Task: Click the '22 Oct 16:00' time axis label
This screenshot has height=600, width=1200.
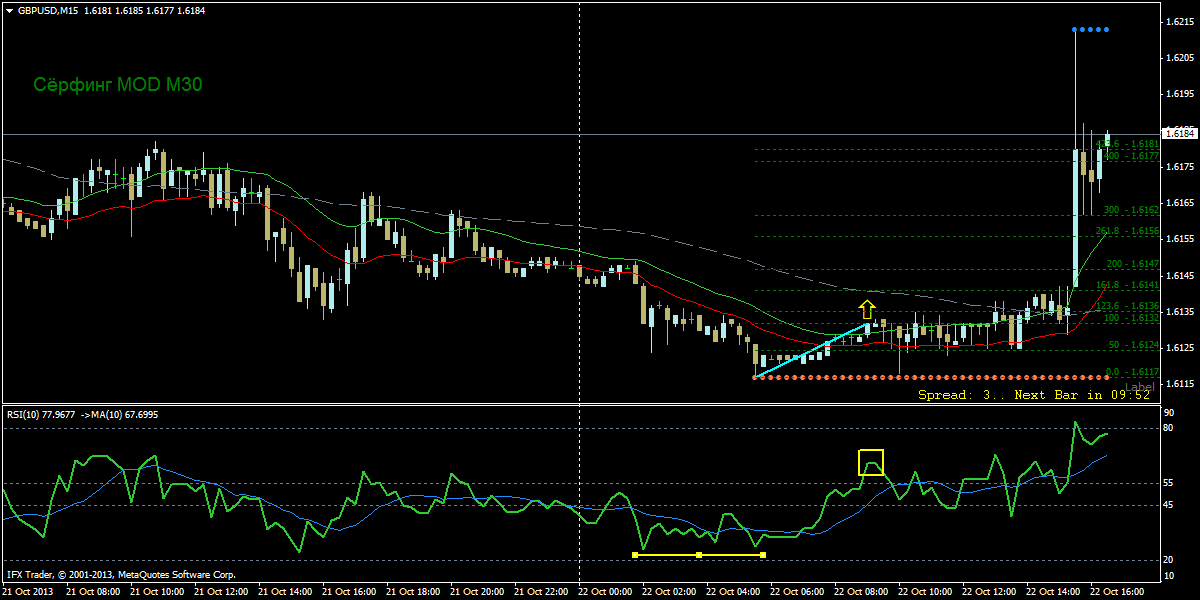Action: 1118,591
